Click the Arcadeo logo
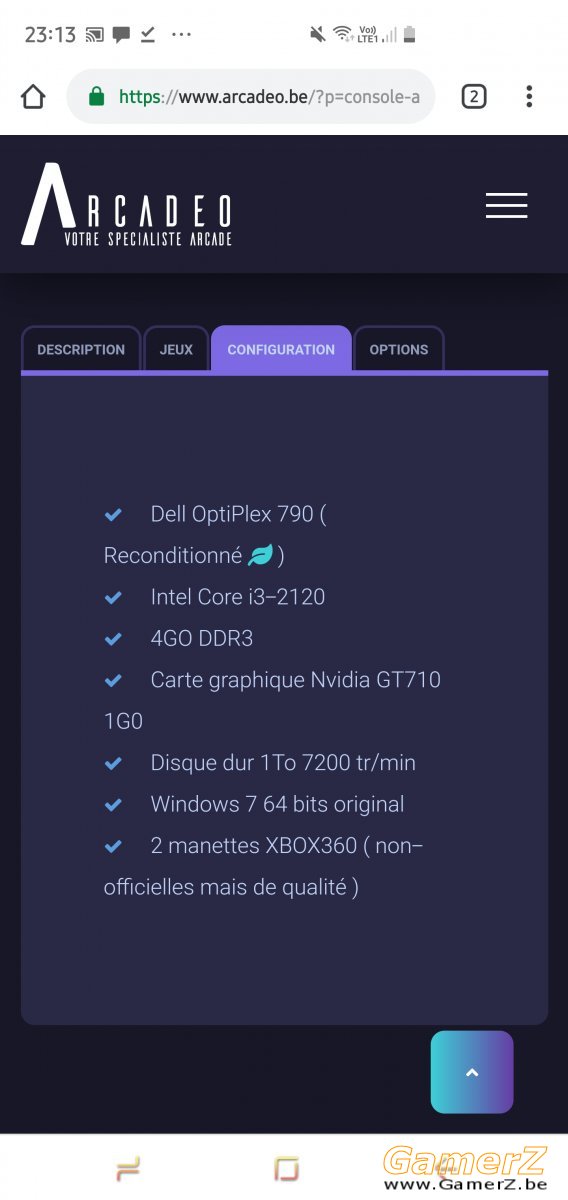Viewport: 568px width, 1200px height. tap(126, 205)
